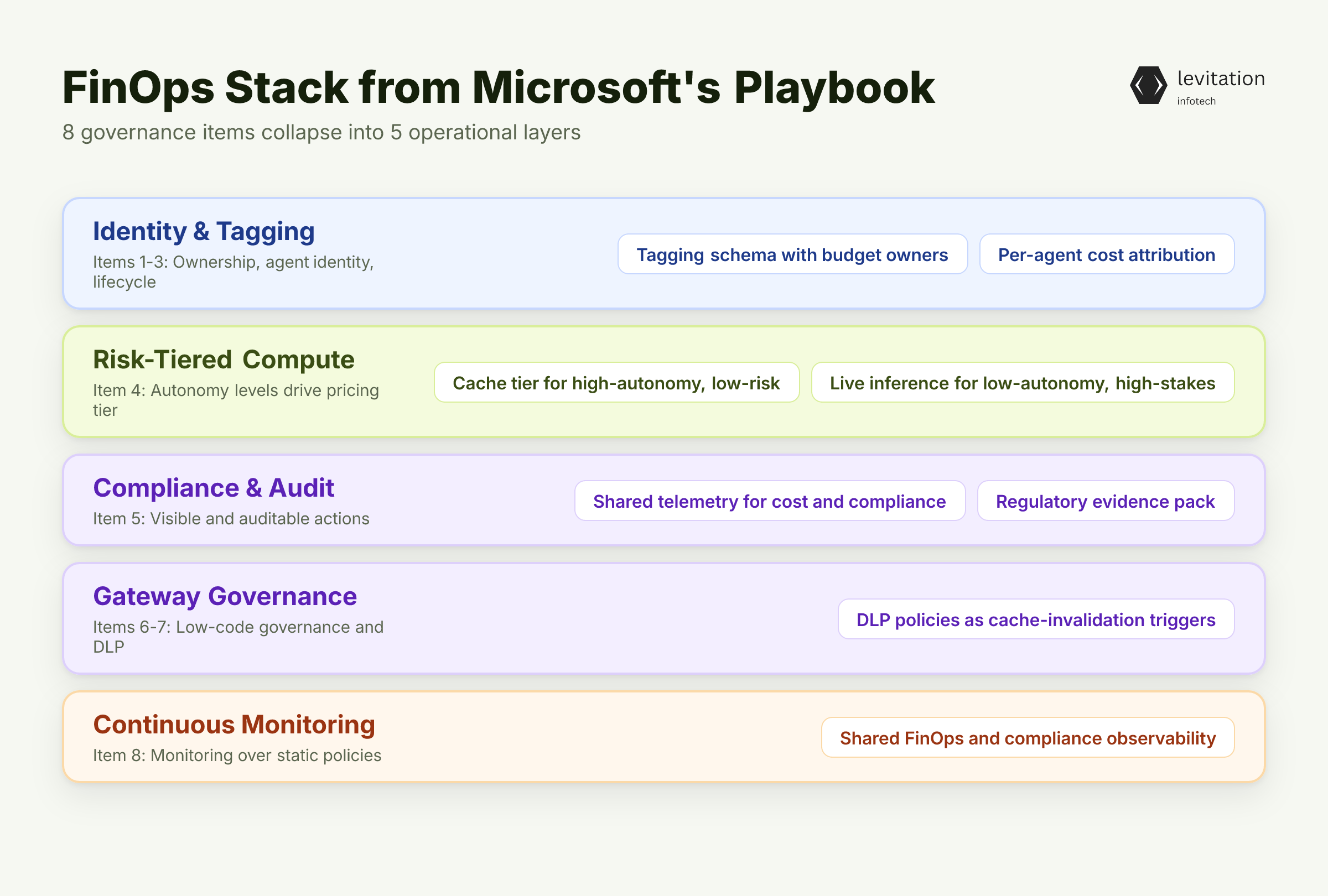The height and width of the screenshot is (896, 1328).
Task: Click 'Live inference for low-autonomy, high-stakes' chip
Action: pos(1023,383)
